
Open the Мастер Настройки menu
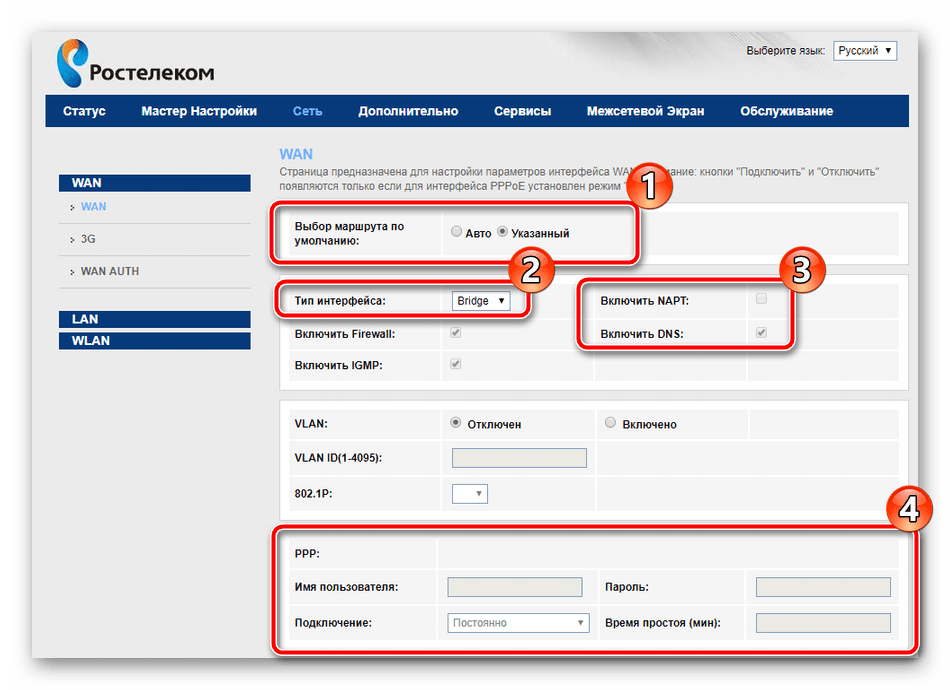pos(199,111)
